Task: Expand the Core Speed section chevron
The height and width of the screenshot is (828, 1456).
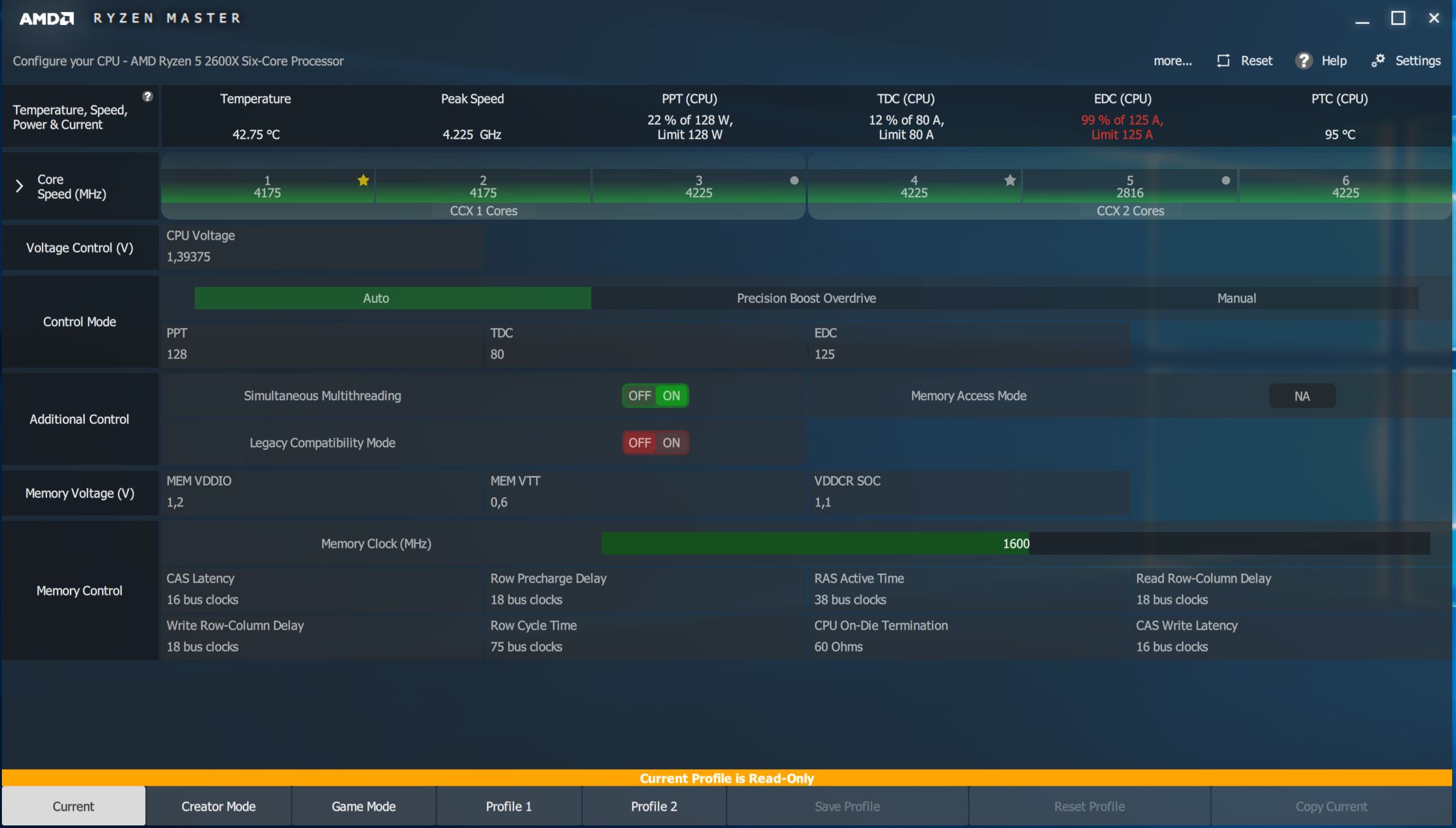Action: [x=19, y=186]
